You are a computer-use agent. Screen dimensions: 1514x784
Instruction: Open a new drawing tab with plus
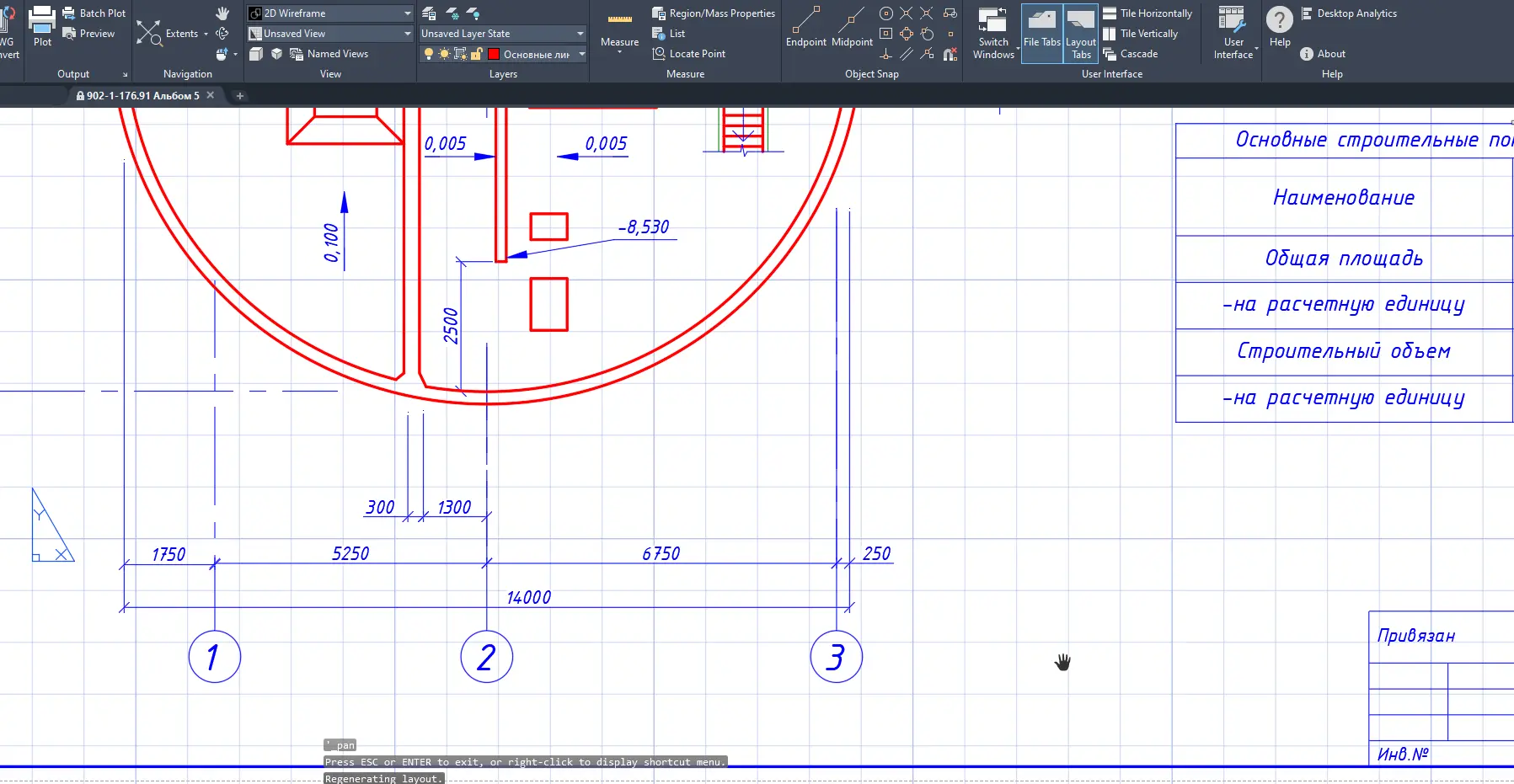[x=239, y=96]
